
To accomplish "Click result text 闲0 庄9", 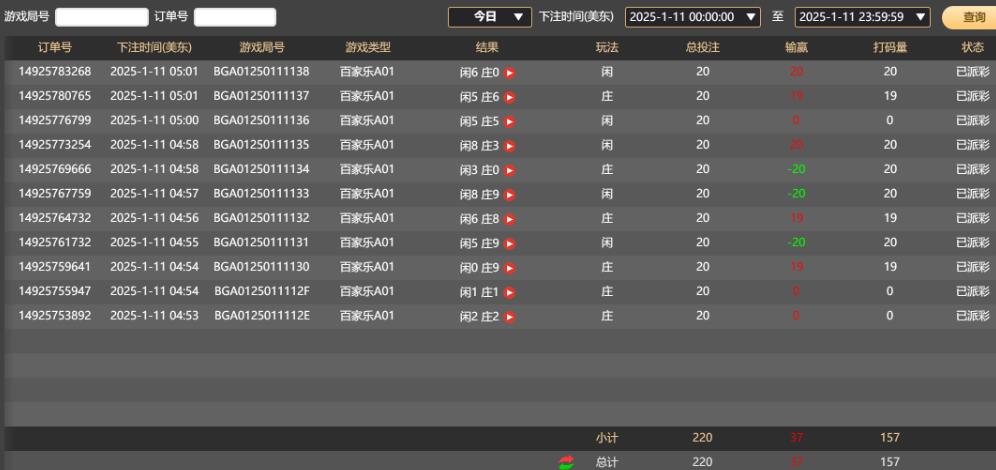I will [480, 268].
